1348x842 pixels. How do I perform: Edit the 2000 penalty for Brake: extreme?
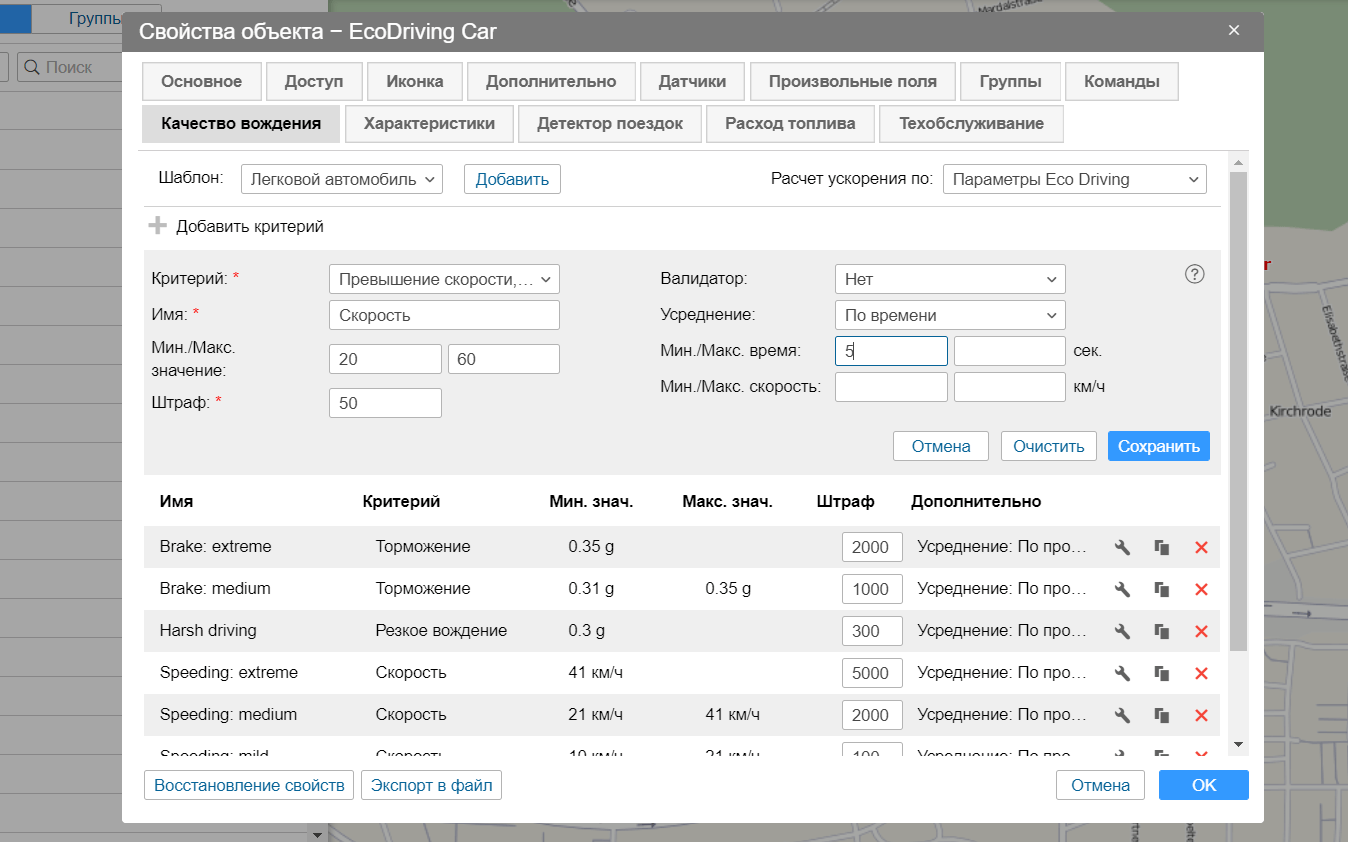(x=872, y=547)
